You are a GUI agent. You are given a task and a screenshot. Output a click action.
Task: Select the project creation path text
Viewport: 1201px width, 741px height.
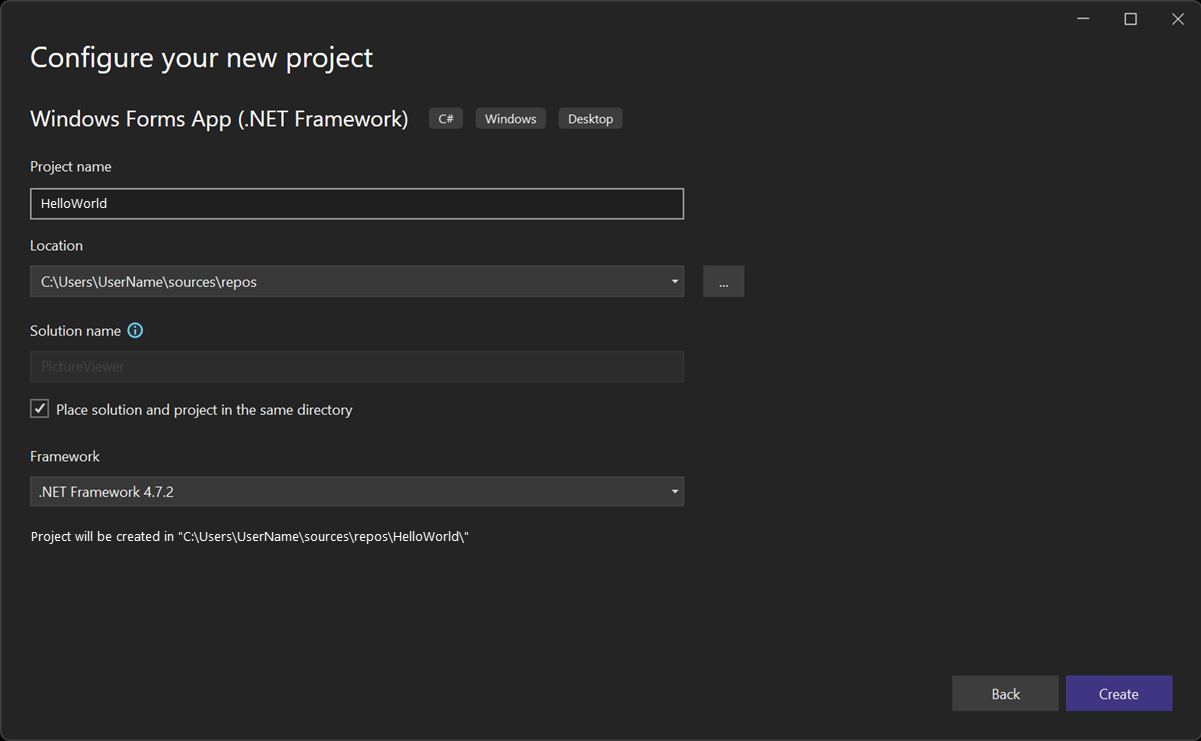coord(250,536)
